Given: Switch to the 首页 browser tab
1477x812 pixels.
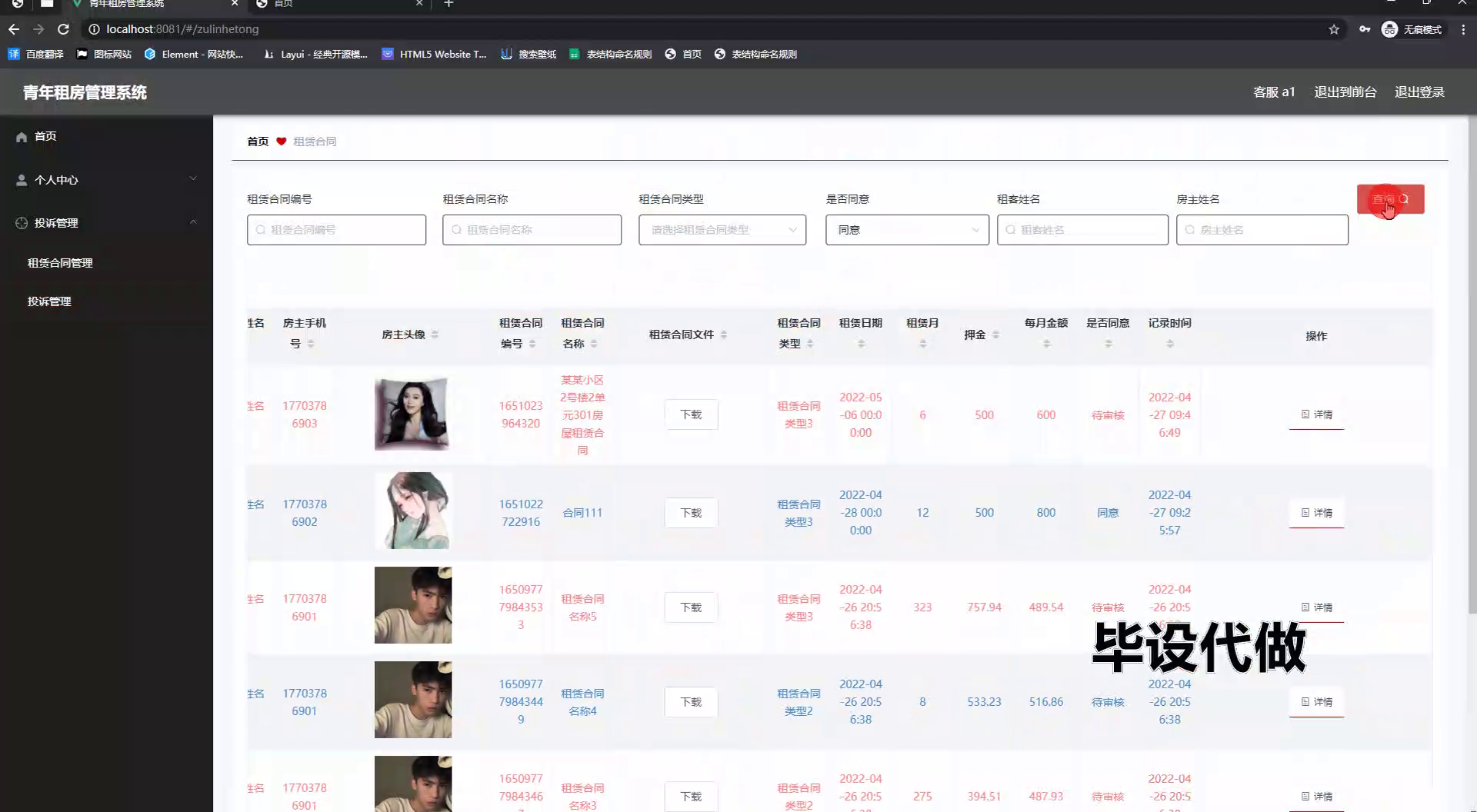Looking at the screenshot, I should (338, 4).
